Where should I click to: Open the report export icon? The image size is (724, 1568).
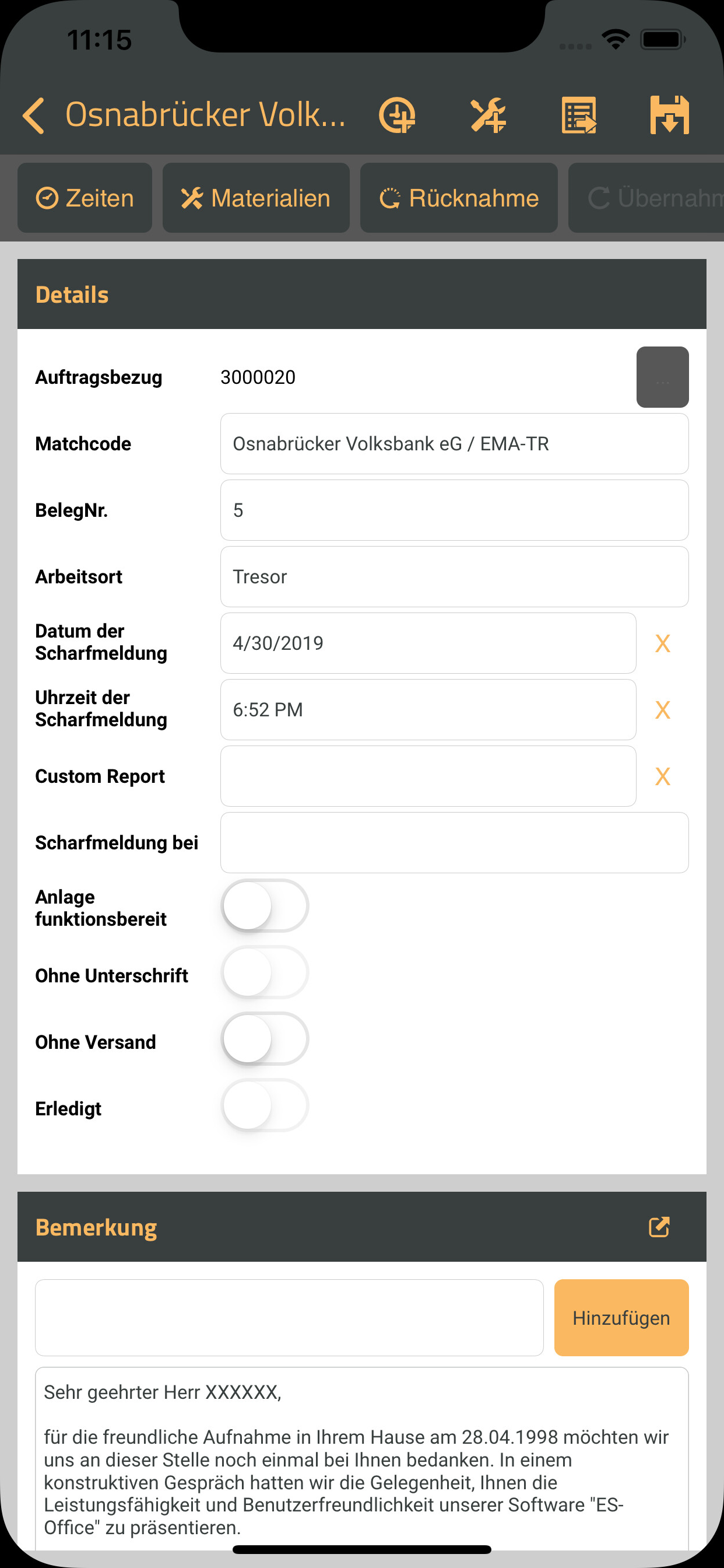(579, 115)
